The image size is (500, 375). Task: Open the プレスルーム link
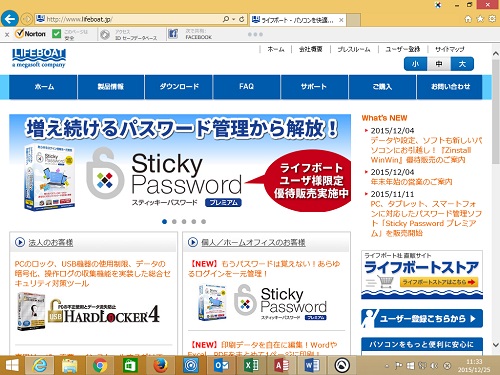coord(354,49)
